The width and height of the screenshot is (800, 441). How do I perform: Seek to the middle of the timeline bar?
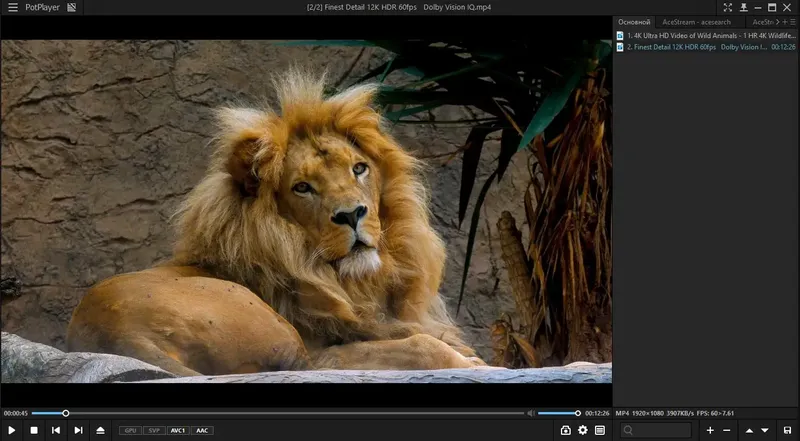click(278, 413)
